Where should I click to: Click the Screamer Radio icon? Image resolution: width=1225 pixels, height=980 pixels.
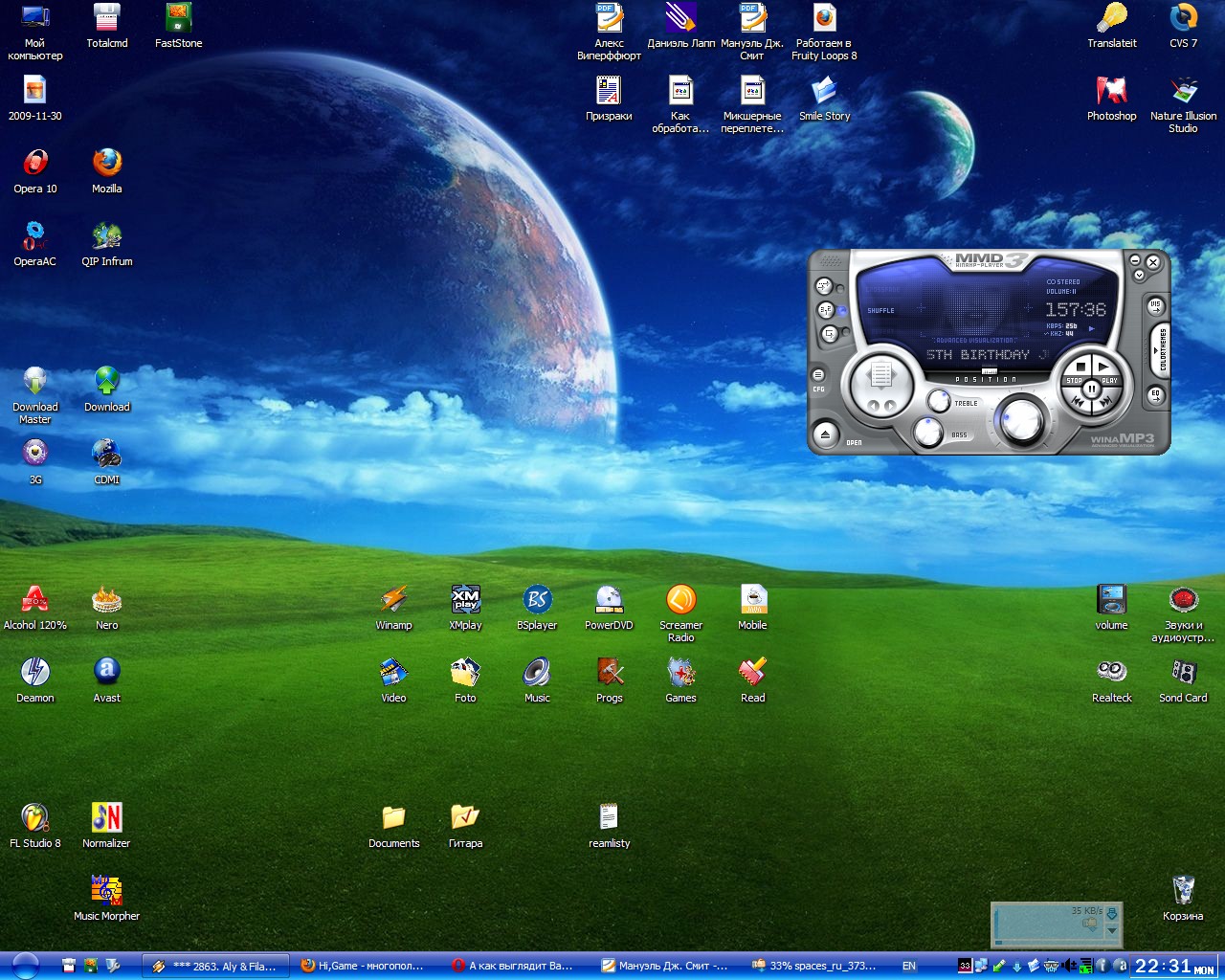tap(680, 600)
